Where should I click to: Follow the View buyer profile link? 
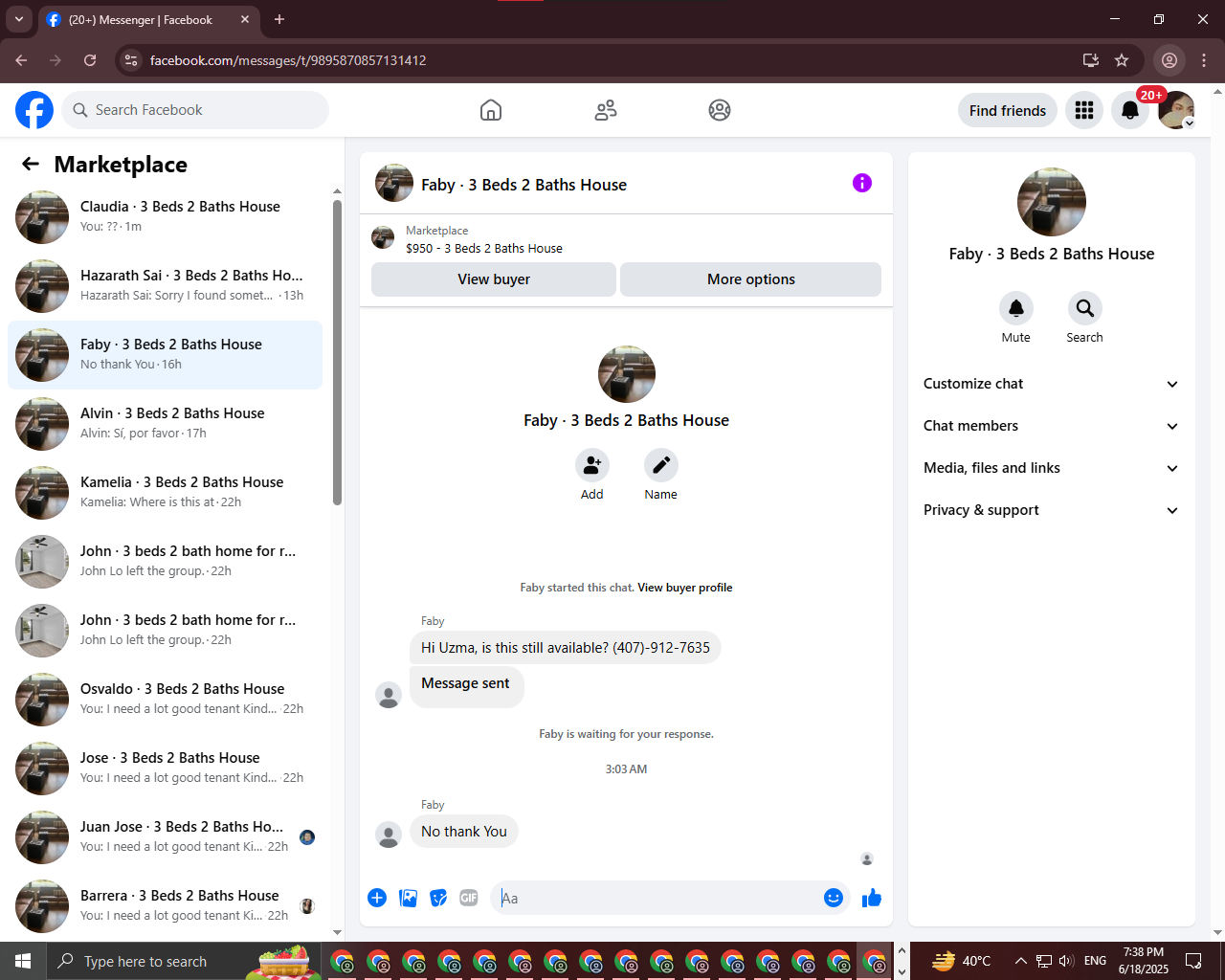click(x=685, y=588)
